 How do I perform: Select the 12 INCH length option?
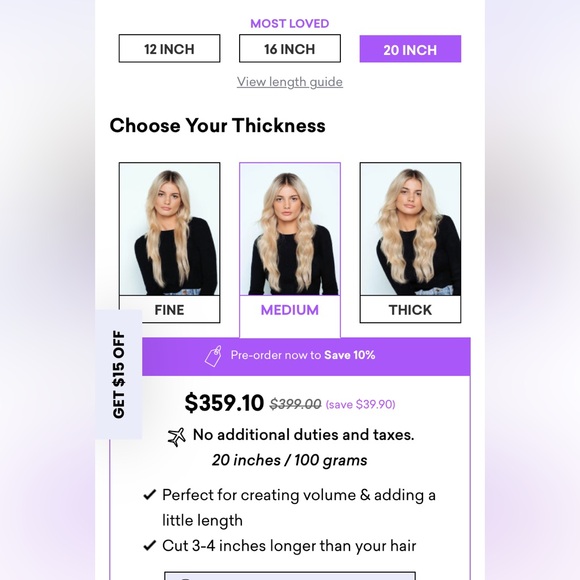coord(169,48)
